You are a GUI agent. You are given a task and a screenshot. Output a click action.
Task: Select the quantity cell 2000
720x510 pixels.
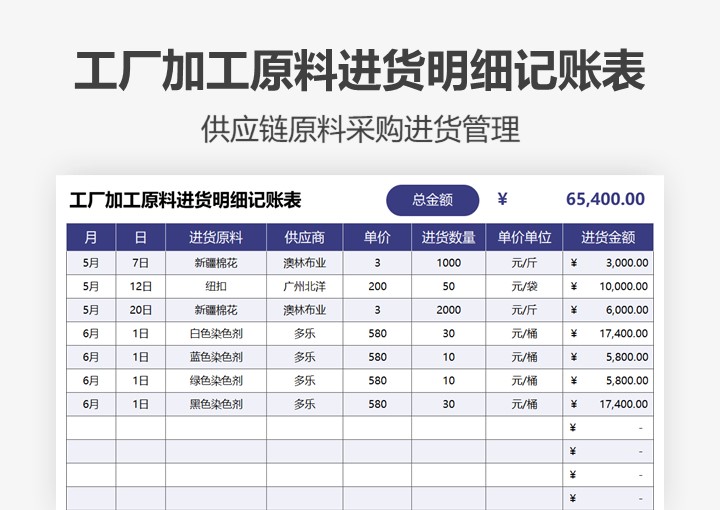tap(449, 310)
